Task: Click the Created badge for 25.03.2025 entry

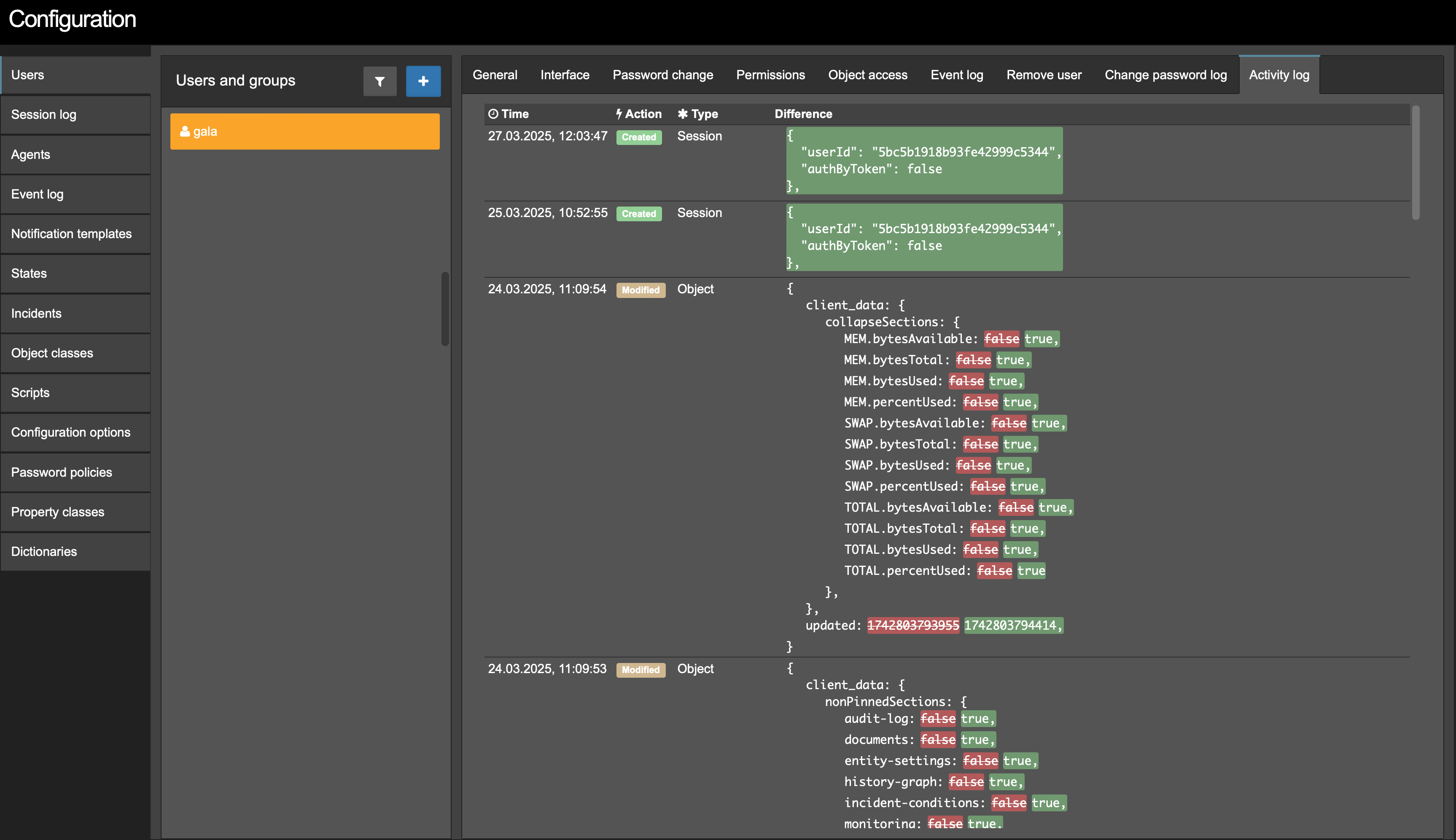Action: (639, 213)
